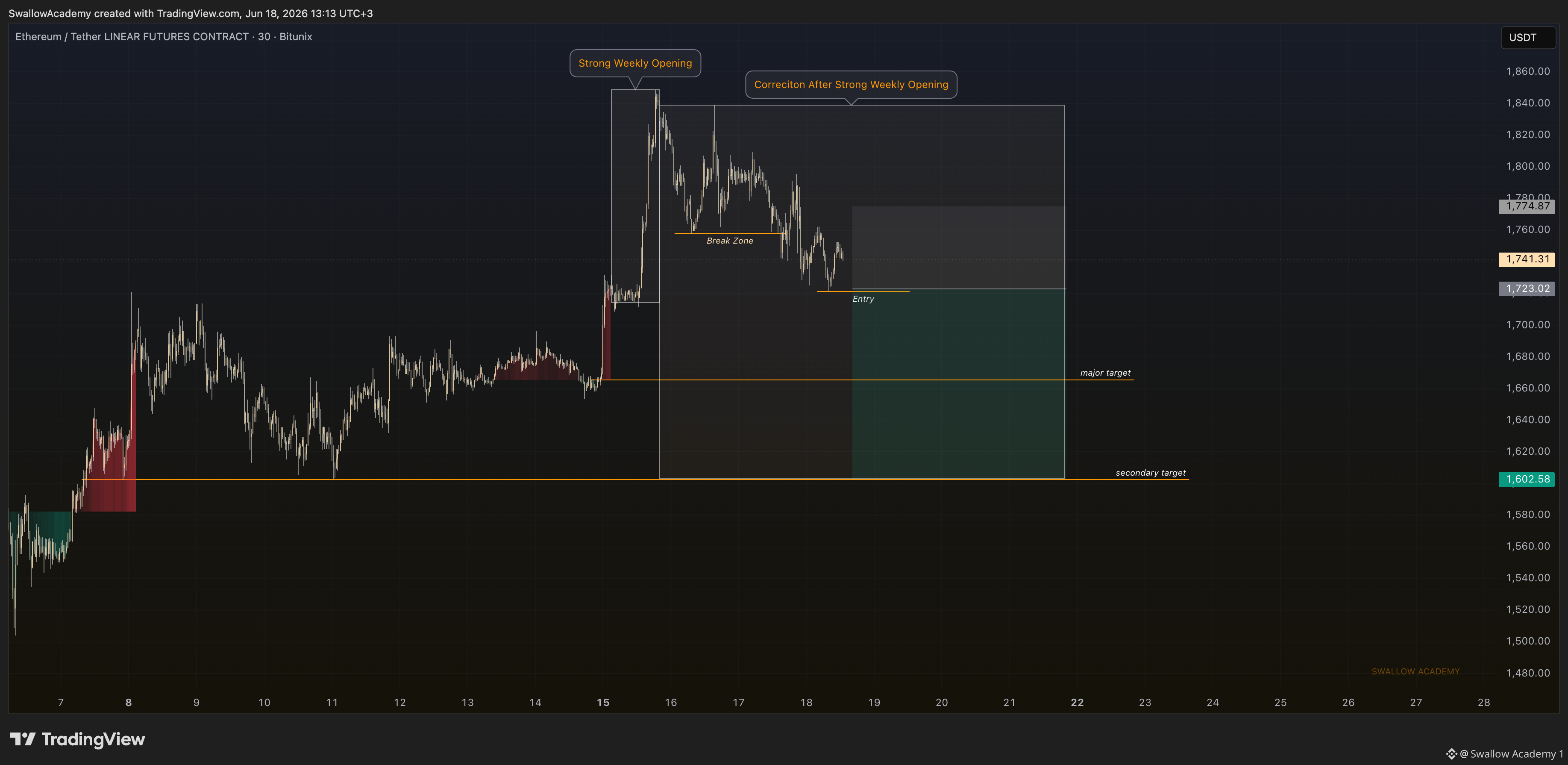The height and width of the screenshot is (765, 1568).
Task: Click date 23 on the time axis
Action: tap(1145, 703)
